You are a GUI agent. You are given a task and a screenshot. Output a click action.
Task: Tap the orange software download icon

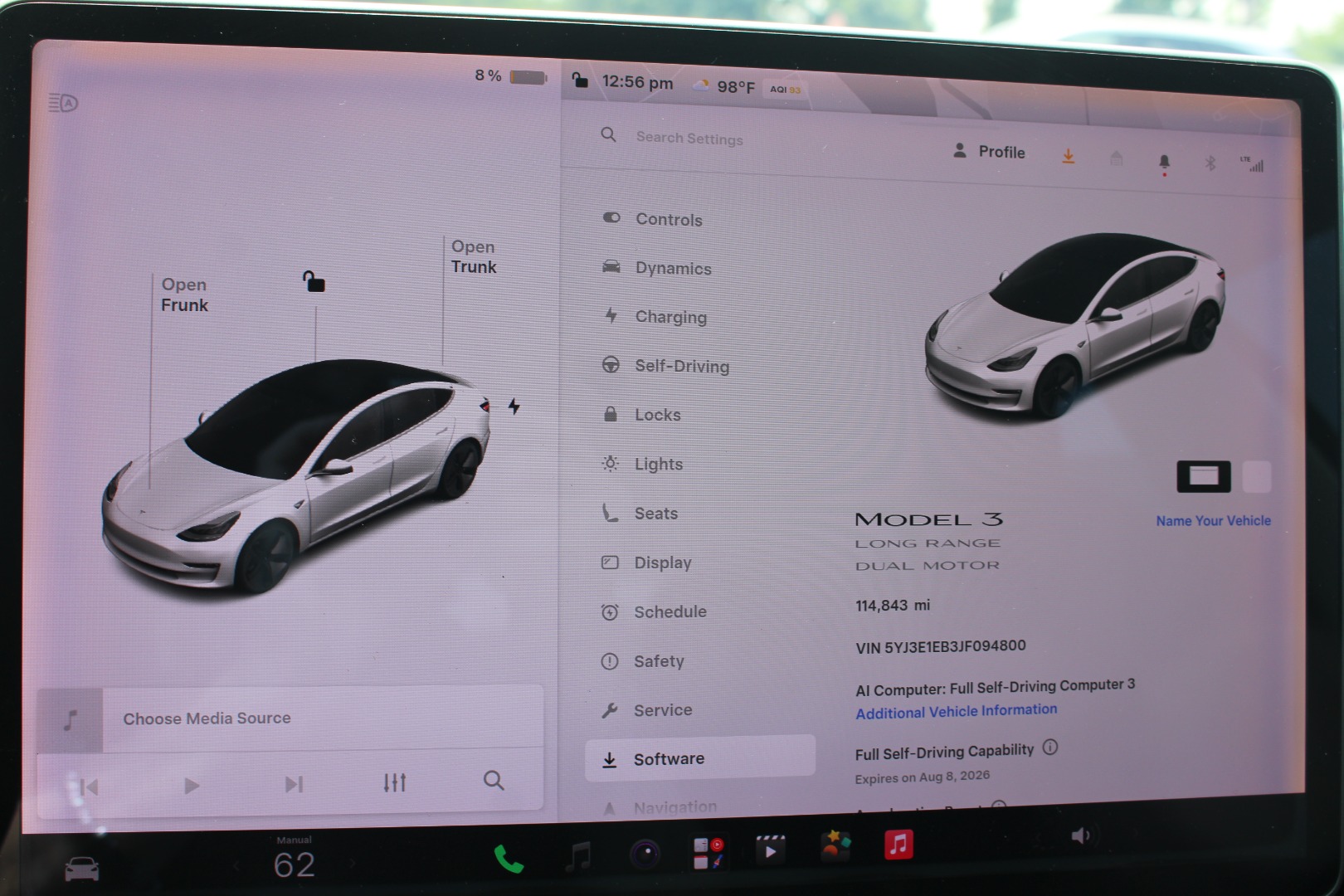coord(1069,156)
